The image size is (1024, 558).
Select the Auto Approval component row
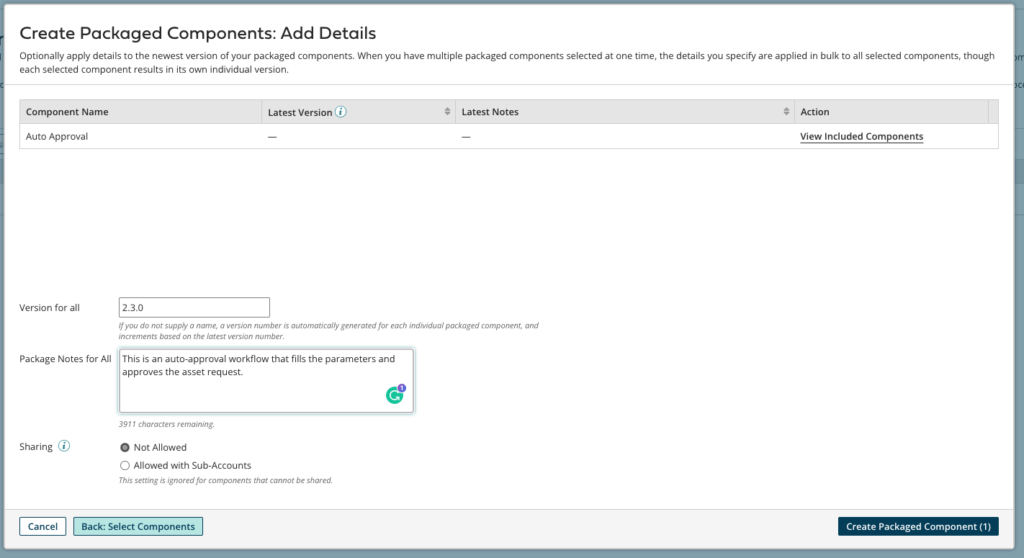[509, 137]
